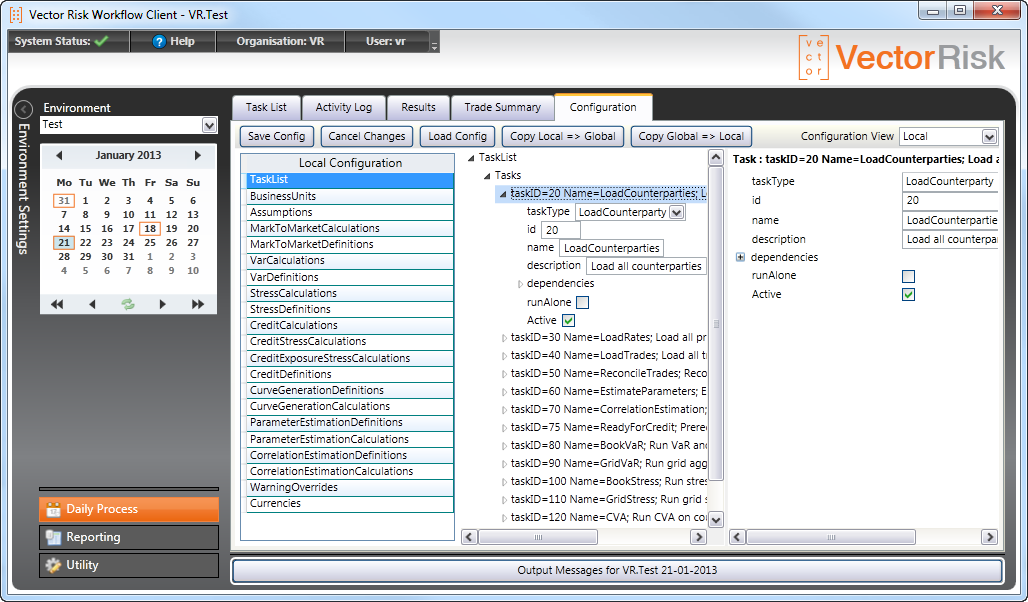Open the taskType dropdown in tree
This screenshot has width=1028, height=602.
pyautogui.click(x=677, y=212)
